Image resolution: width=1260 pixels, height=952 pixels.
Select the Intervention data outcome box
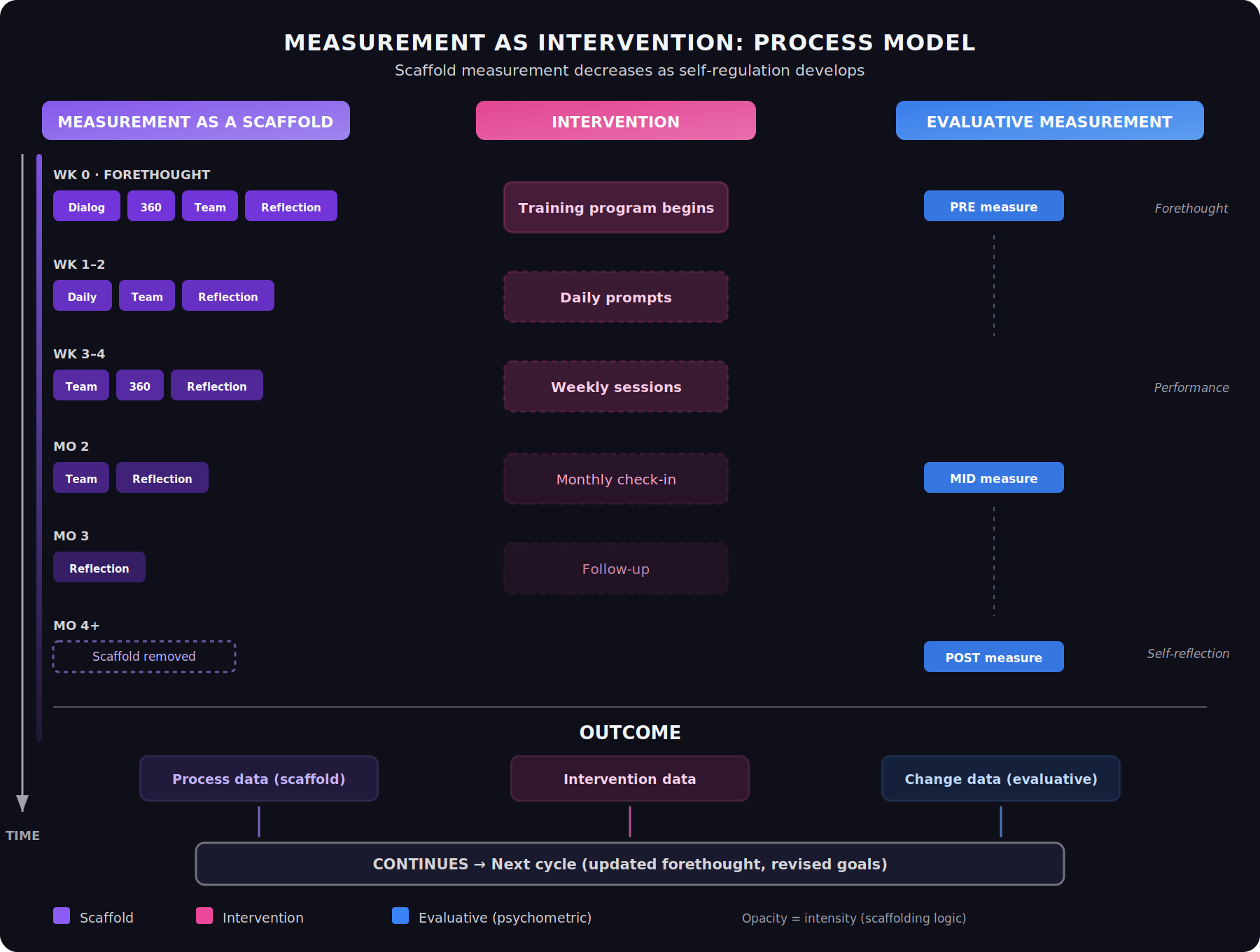tap(630, 778)
